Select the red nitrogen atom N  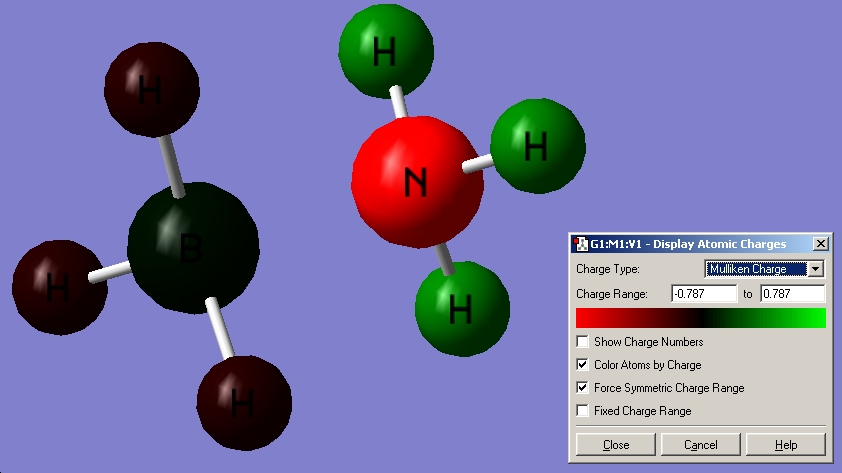tap(417, 181)
